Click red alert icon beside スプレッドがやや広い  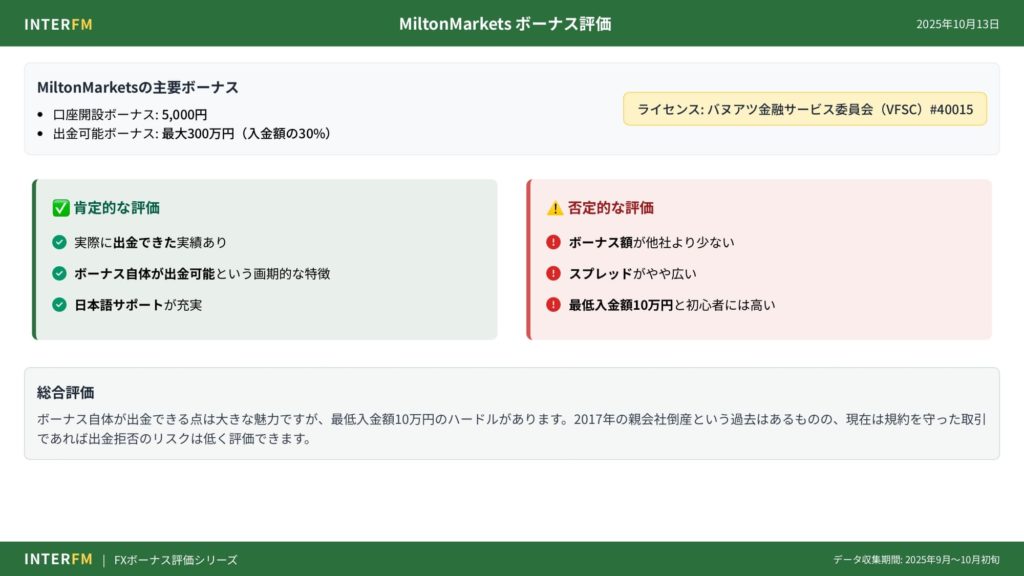(553, 273)
